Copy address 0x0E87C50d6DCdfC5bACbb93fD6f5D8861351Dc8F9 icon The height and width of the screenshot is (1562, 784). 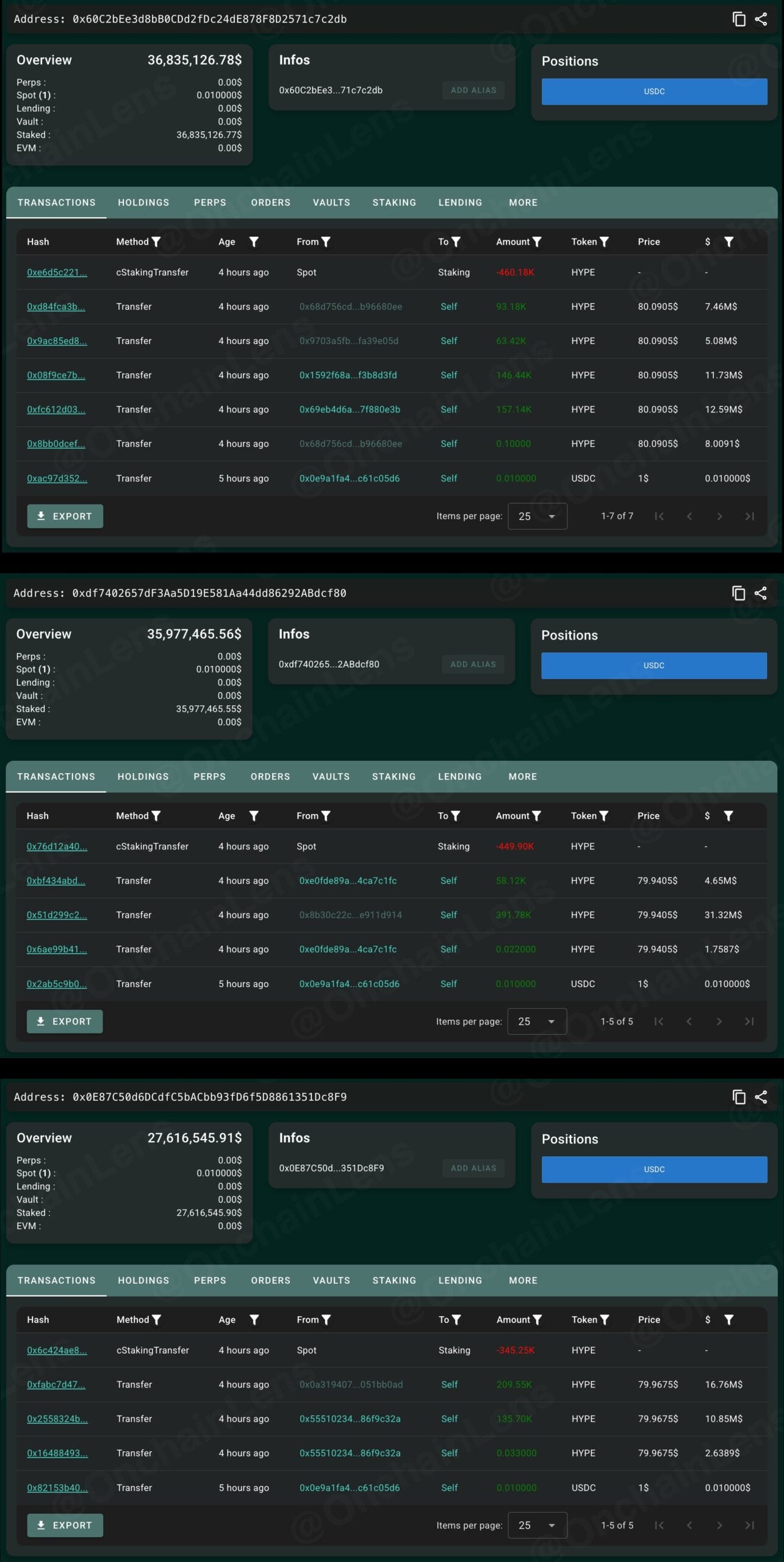tap(739, 1097)
